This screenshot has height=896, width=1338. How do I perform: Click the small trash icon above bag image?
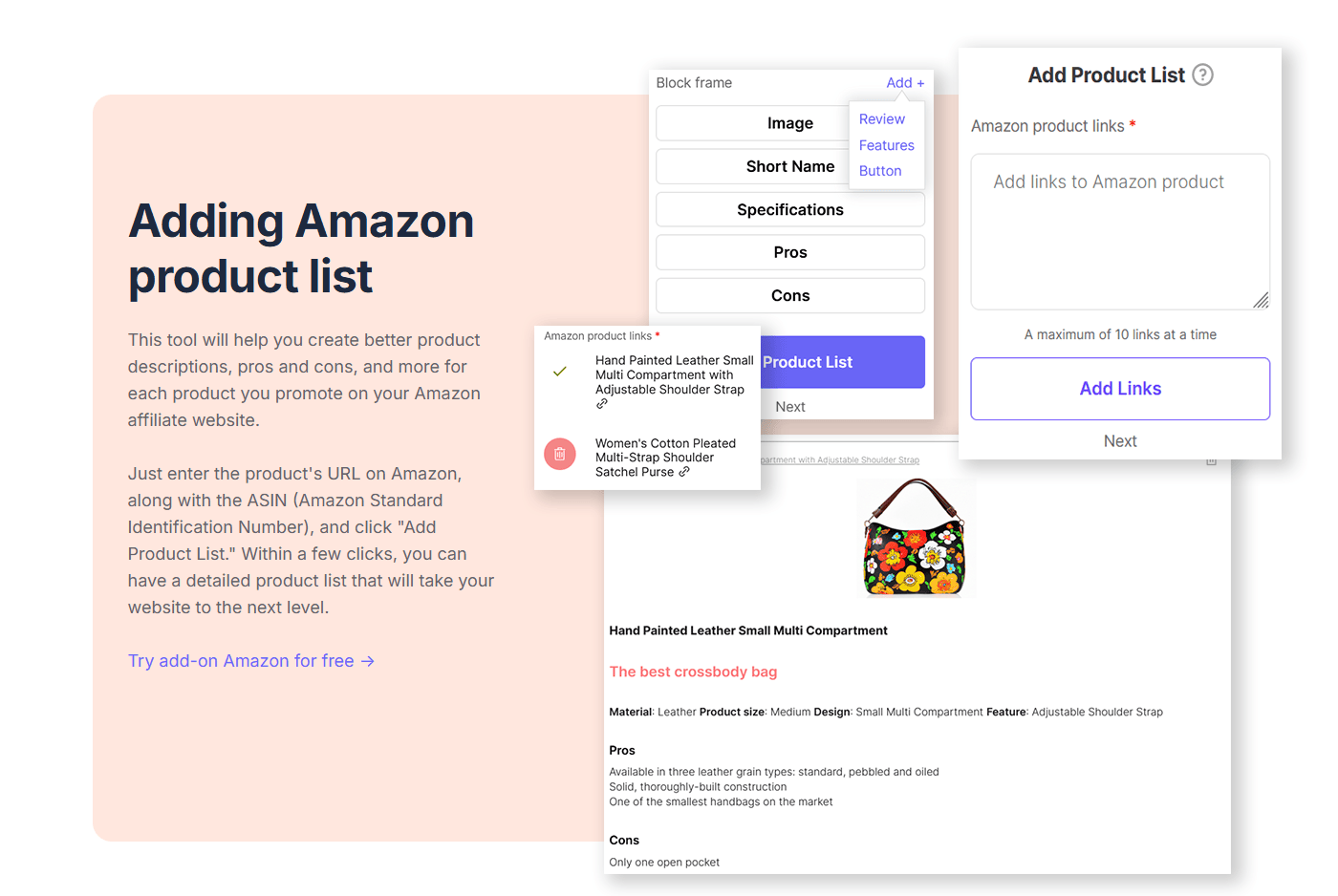pyautogui.click(x=1211, y=461)
